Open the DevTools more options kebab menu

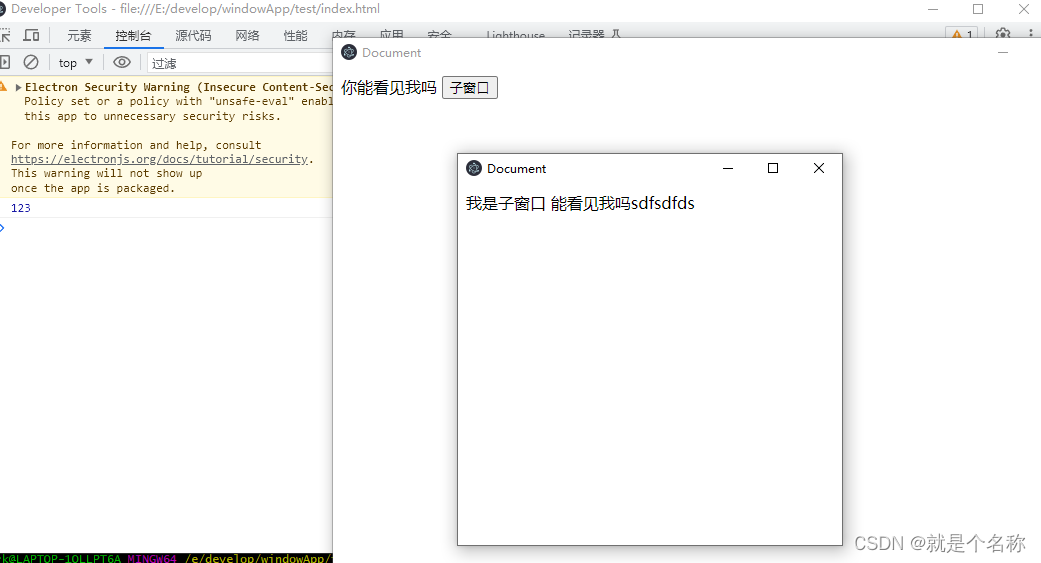[1030, 33]
